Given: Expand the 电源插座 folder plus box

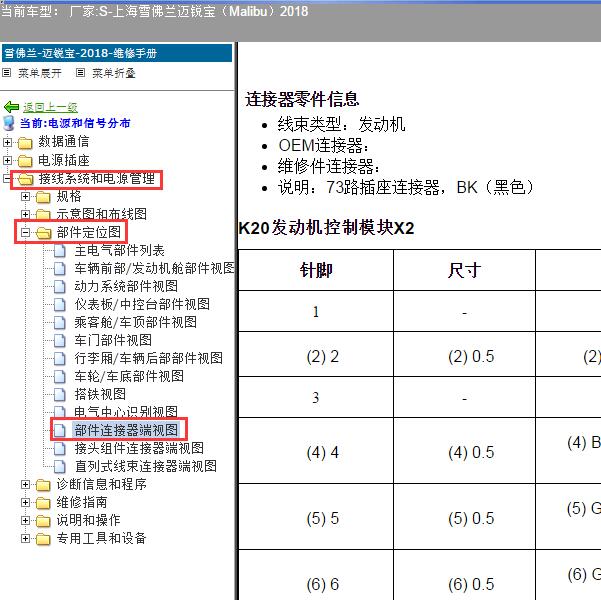Looking at the screenshot, I should point(7,160).
